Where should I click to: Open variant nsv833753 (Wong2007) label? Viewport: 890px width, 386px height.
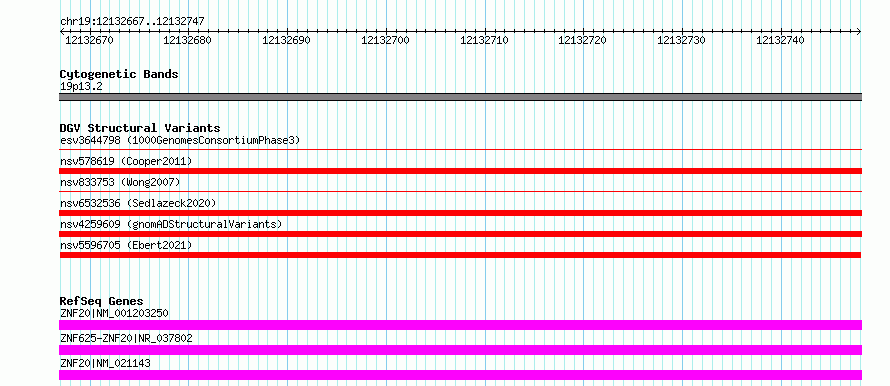(x=120, y=182)
